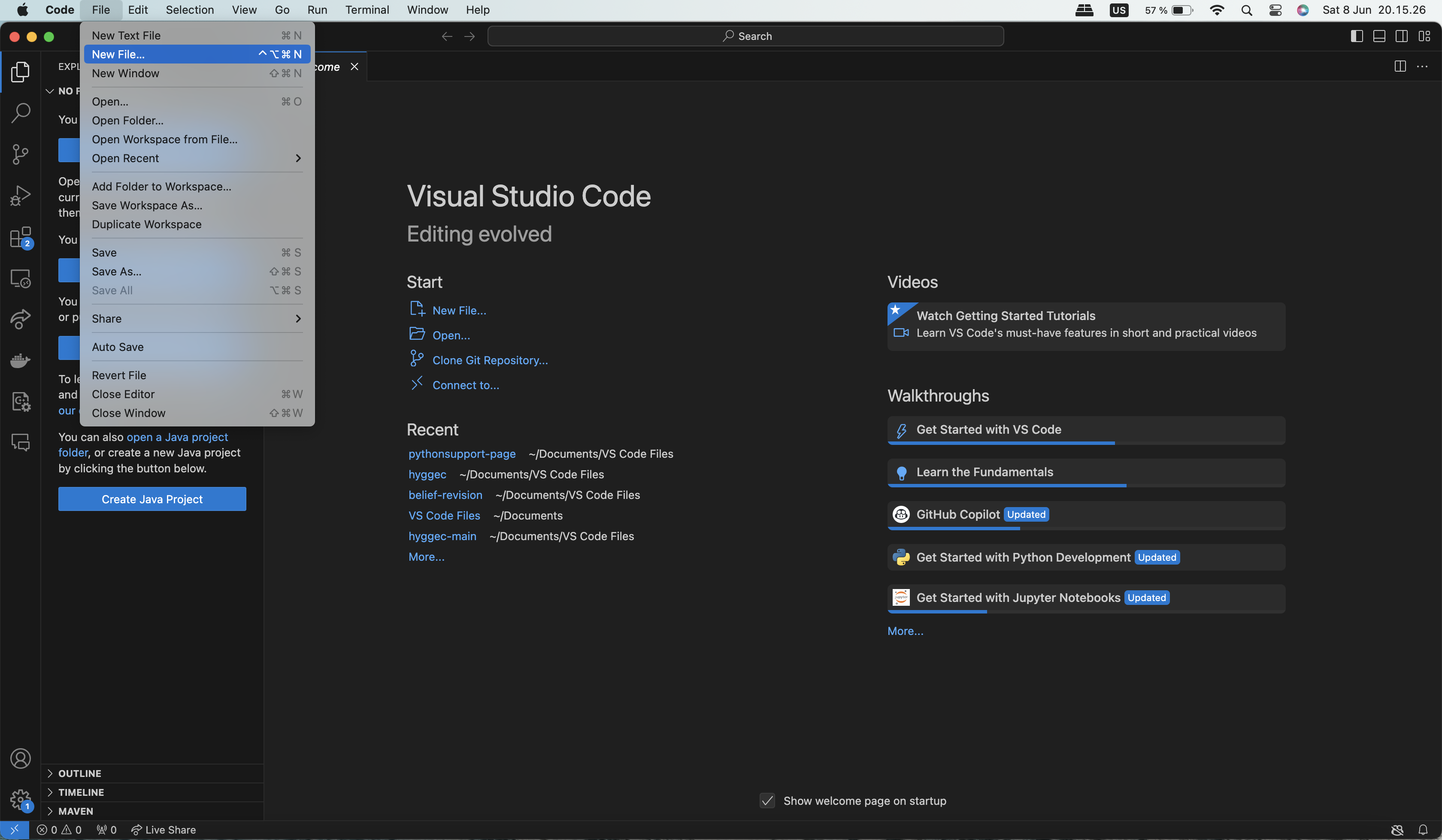Click the errors and warnings status item
This screenshot has height=840, width=1442.
coord(59,830)
